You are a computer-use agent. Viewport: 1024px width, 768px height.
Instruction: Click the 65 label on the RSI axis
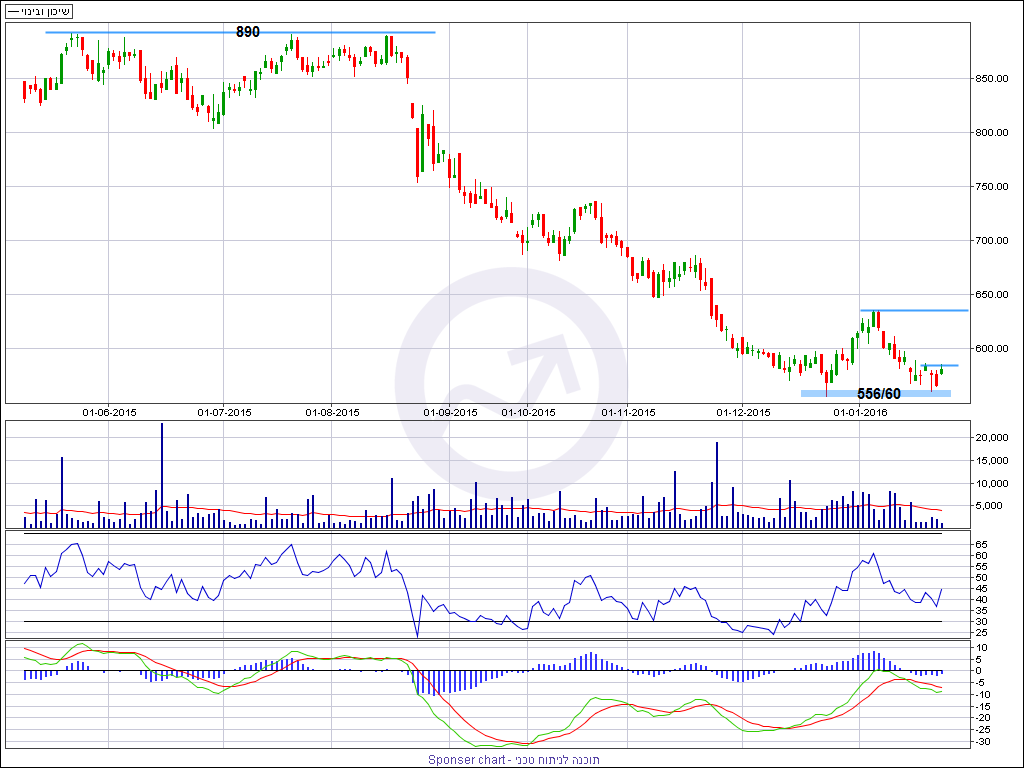coord(982,545)
